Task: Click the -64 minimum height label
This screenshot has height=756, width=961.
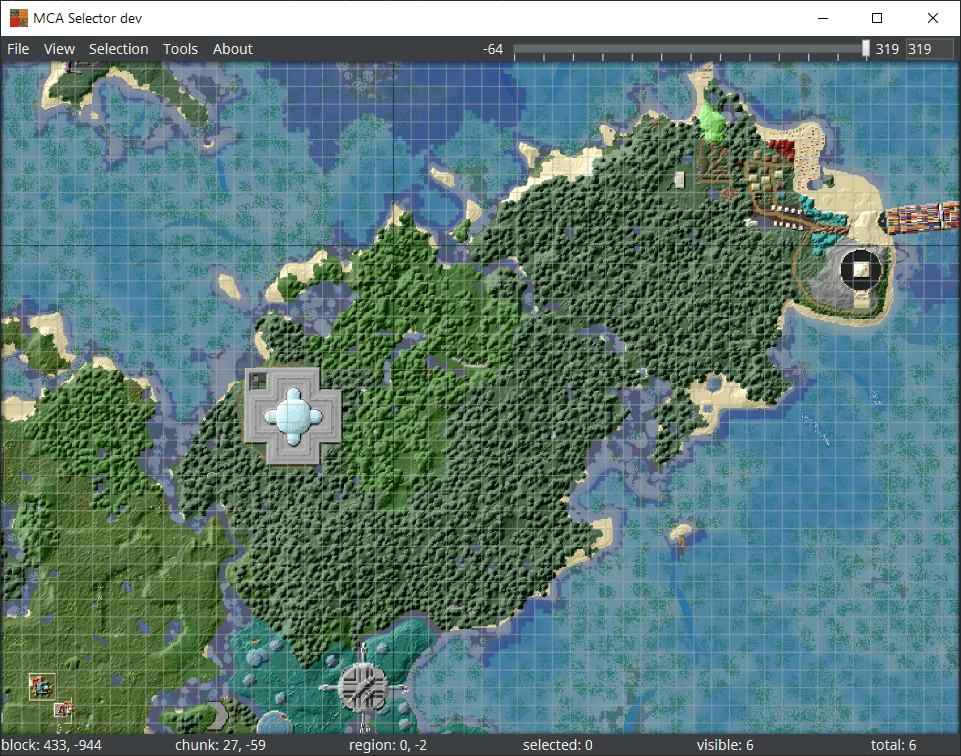Action: pos(492,47)
